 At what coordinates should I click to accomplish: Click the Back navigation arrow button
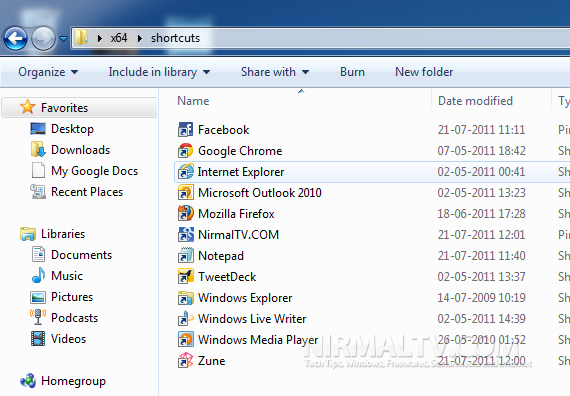point(15,38)
